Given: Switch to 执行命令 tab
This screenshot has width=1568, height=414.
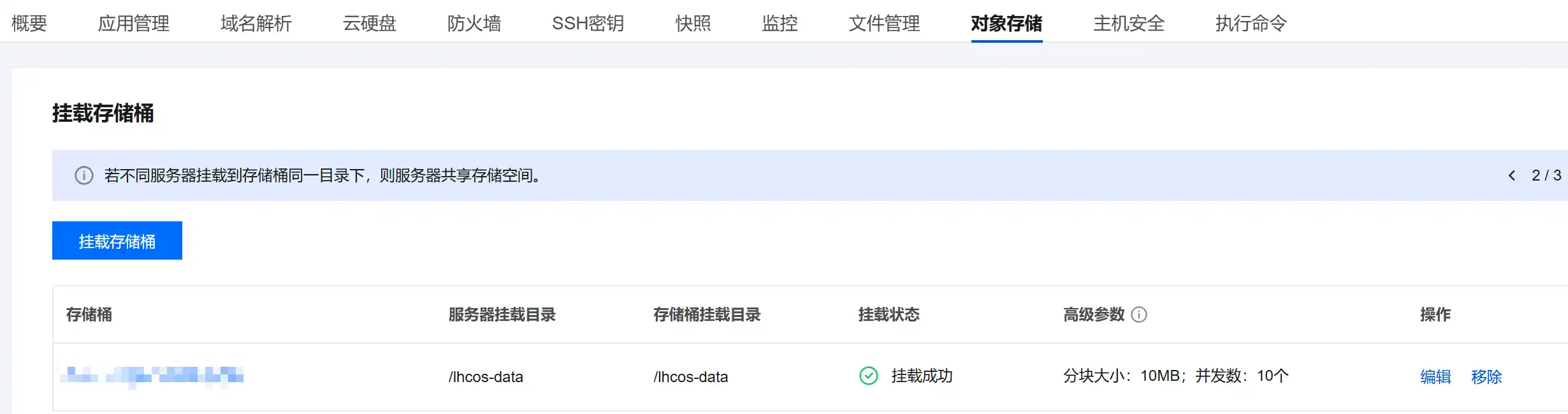Looking at the screenshot, I should [x=1251, y=23].
